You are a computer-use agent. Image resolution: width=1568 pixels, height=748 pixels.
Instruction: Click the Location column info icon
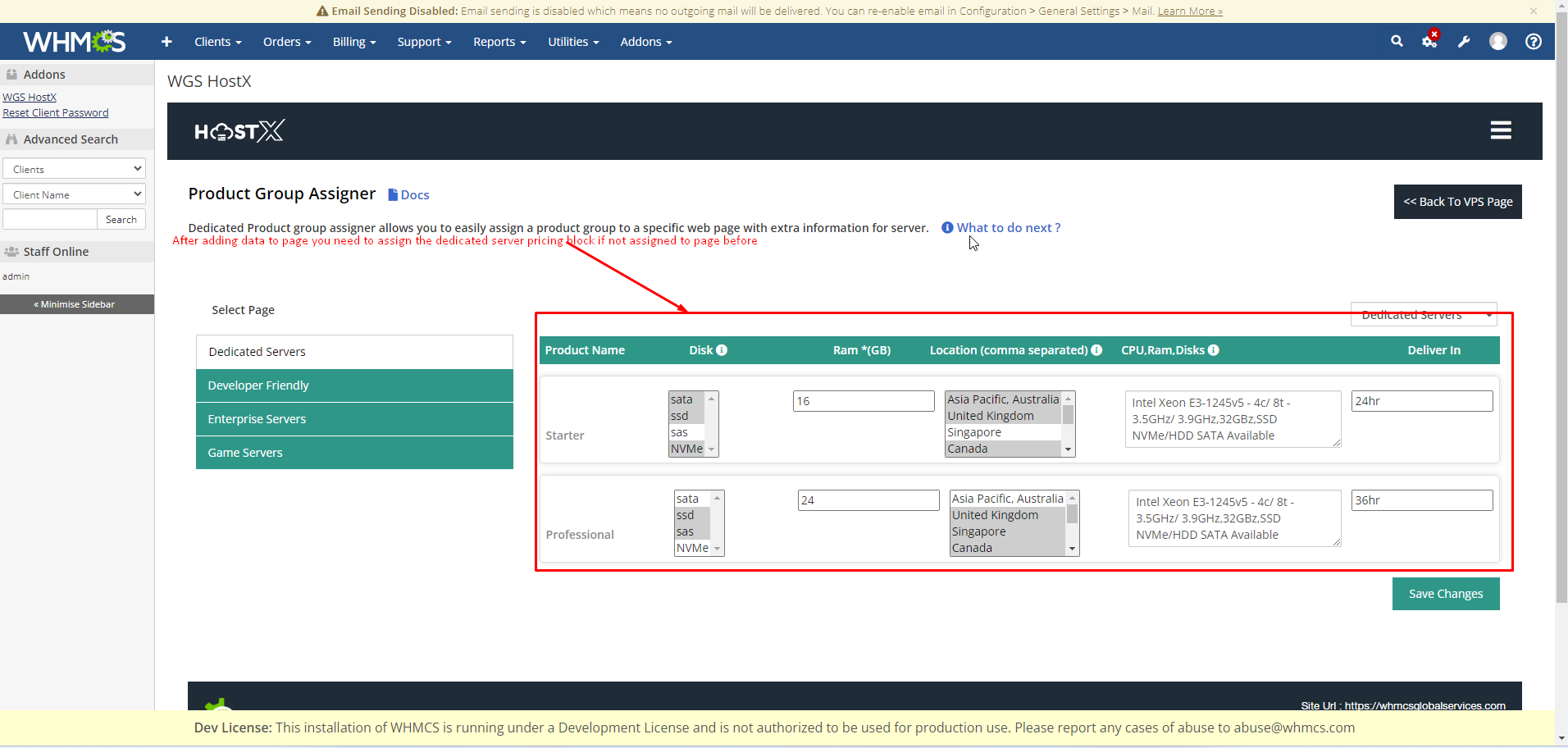[x=1096, y=350]
